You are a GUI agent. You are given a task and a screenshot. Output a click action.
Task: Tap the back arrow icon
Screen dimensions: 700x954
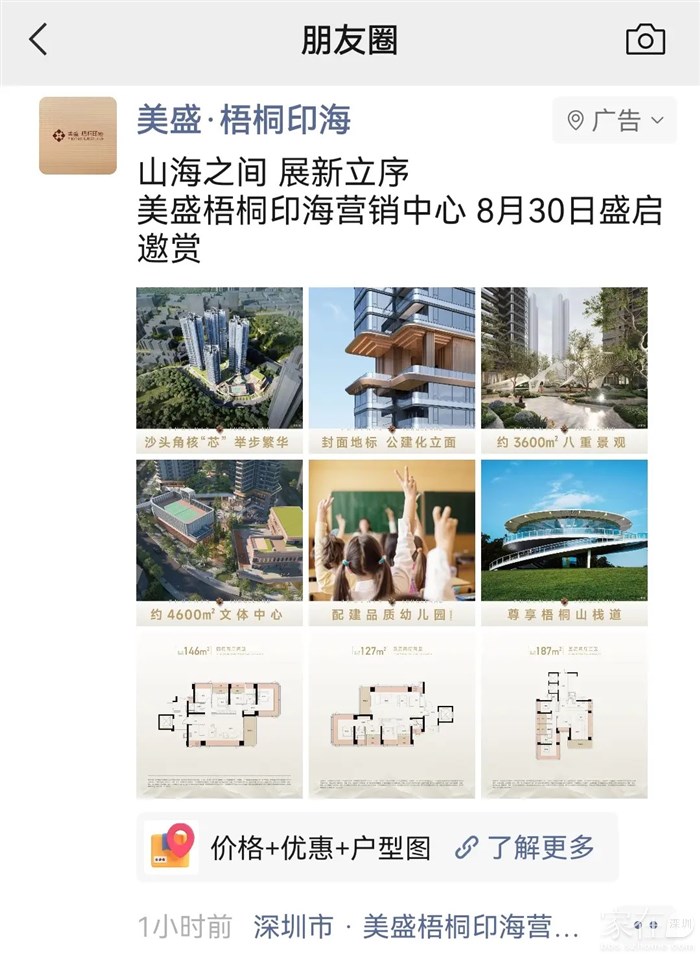click(38, 40)
